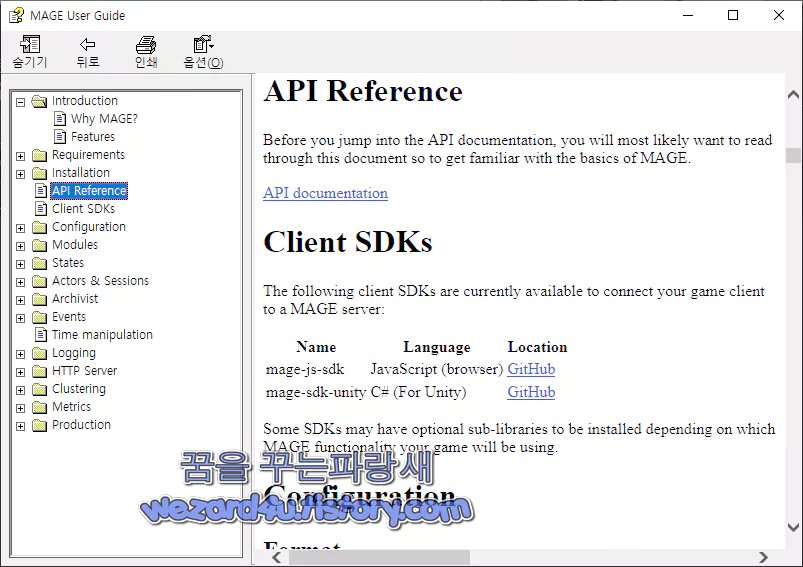Select the highlighted API Reference topic label

pyautogui.click(x=89, y=191)
